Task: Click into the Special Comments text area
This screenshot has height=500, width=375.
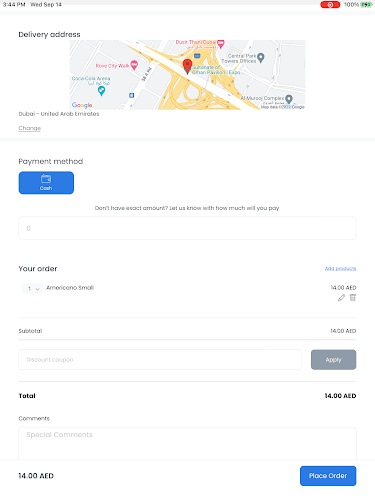Action: point(187,444)
